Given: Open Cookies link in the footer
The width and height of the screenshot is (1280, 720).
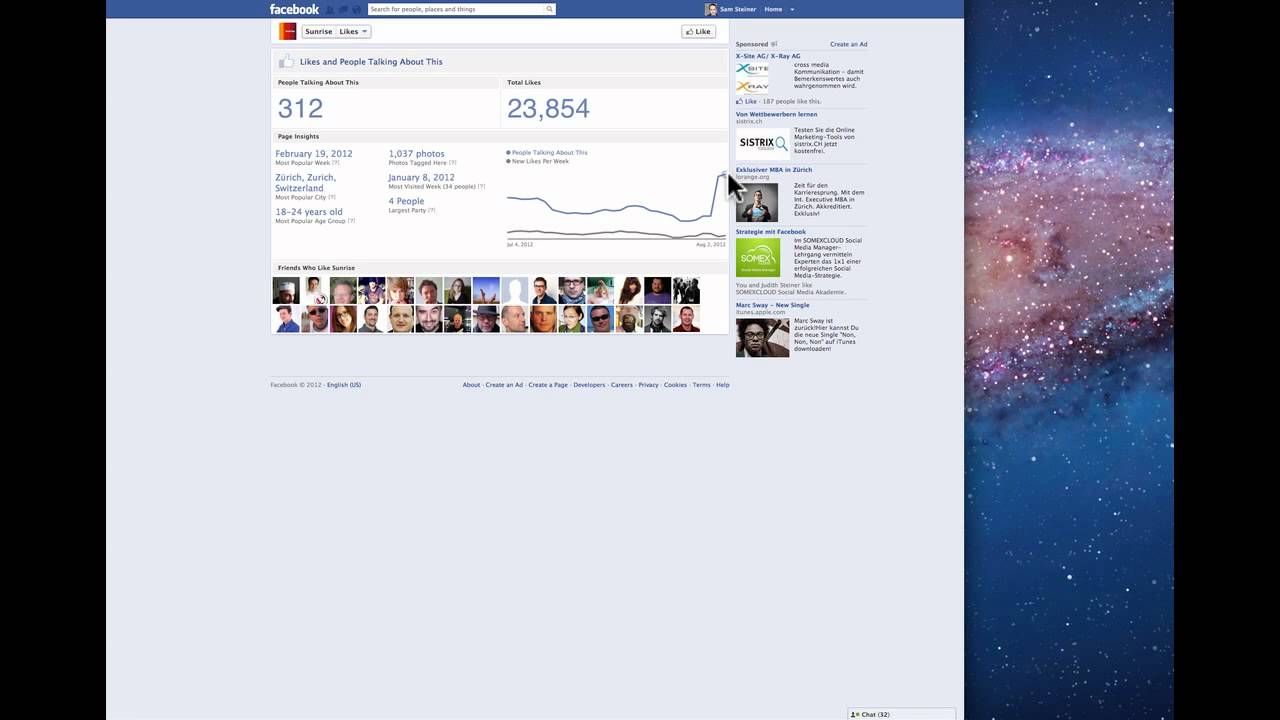Looking at the screenshot, I should click(x=675, y=385).
